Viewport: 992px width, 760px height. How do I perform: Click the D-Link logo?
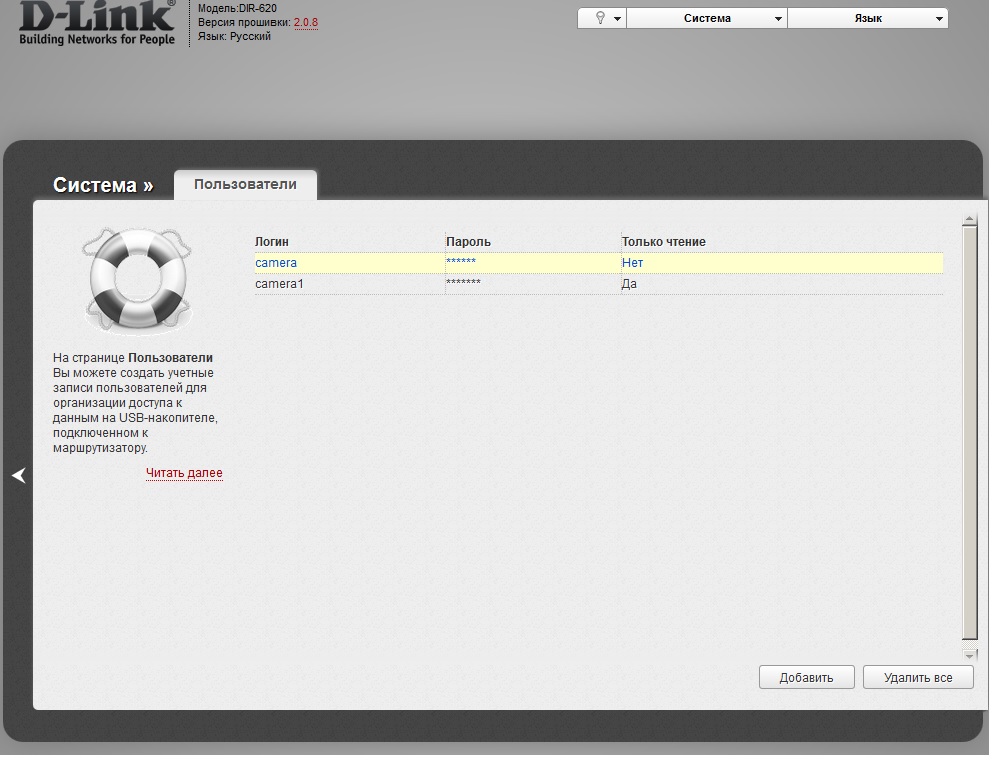pos(97,23)
